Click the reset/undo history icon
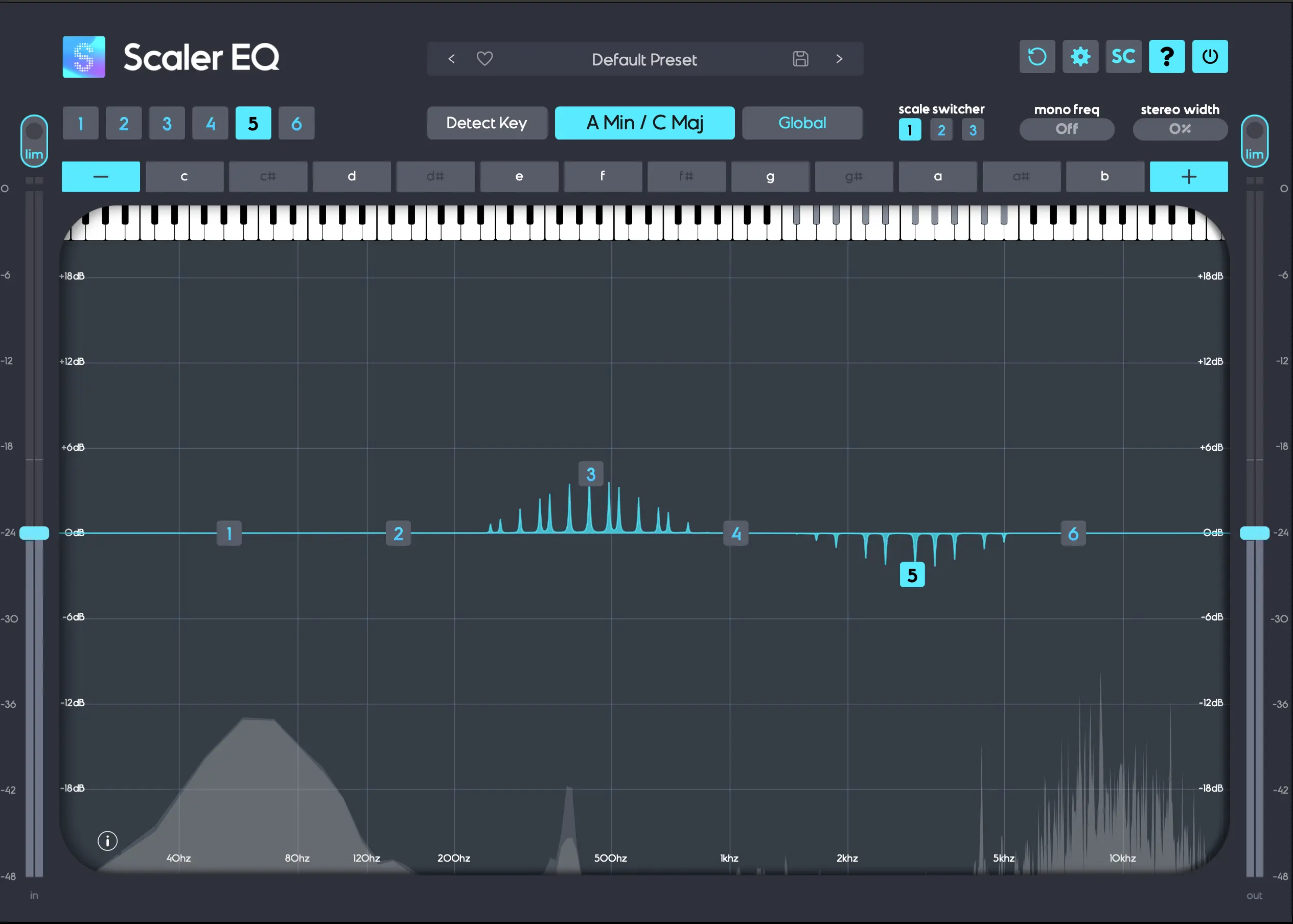 [x=1036, y=56]
